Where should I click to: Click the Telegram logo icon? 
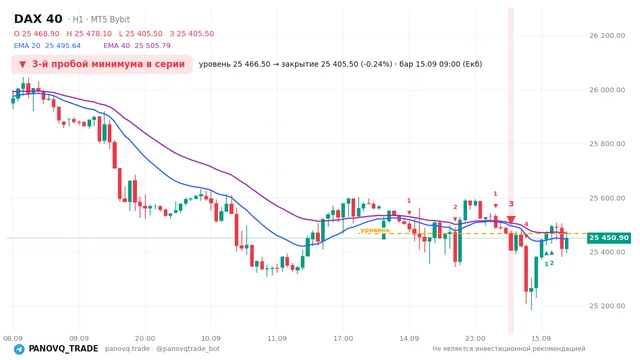coord(19,349)
